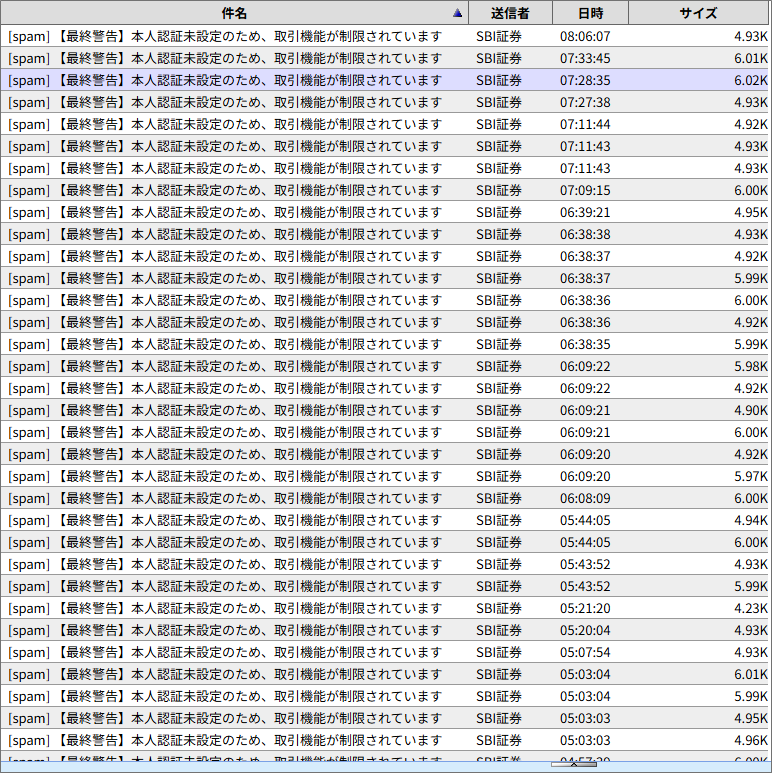Select the 06:38:37 email sized 4.92K

point(385,256)
